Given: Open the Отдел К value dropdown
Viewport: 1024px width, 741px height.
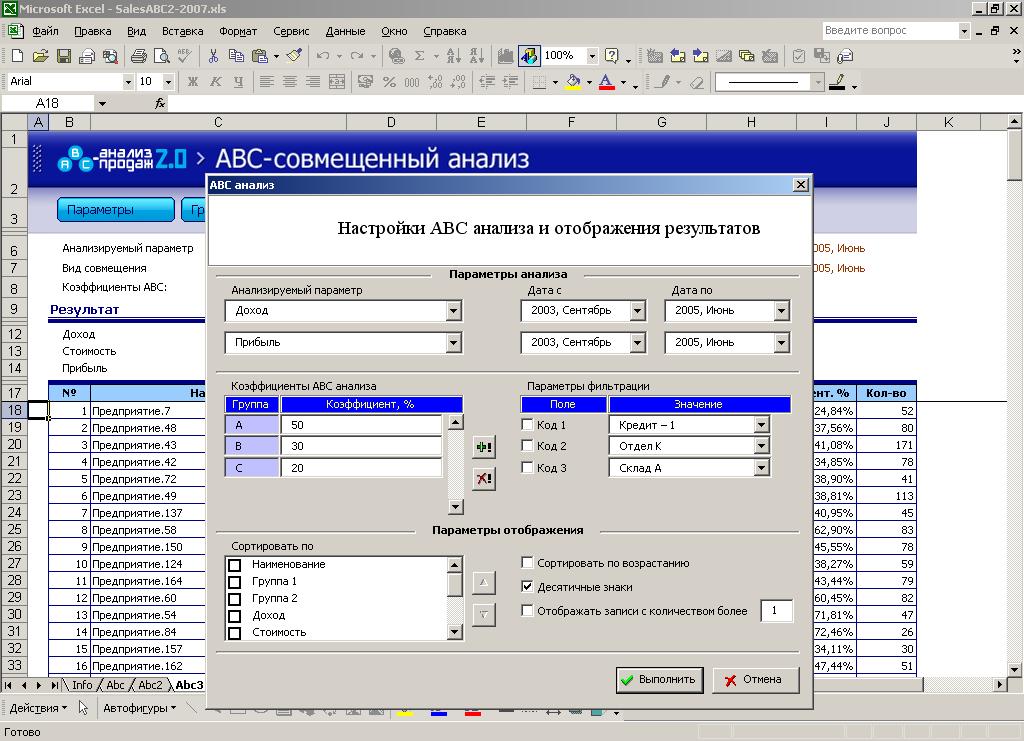Looking at the screenshot, I should click(761, 446).
